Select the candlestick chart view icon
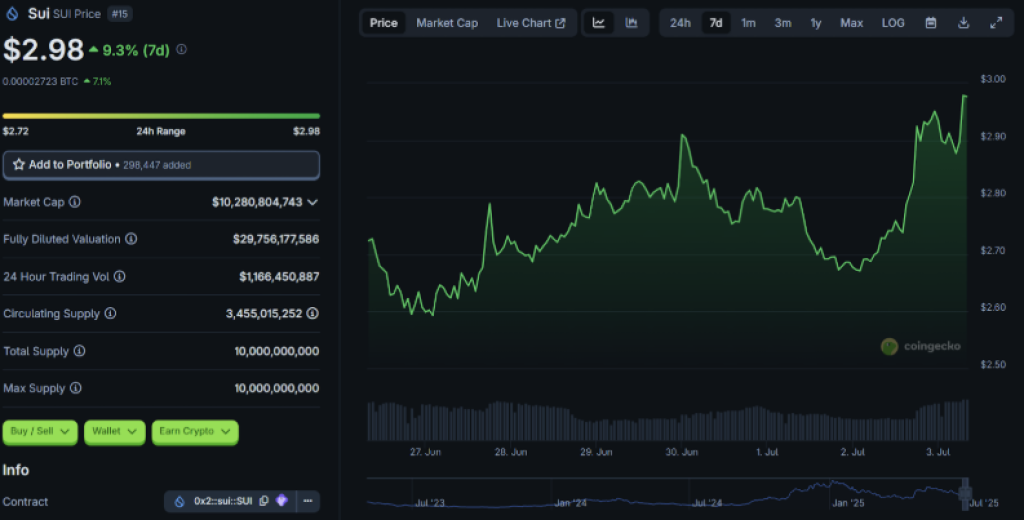Screen dimensions: 1024x520 pos(631,23)
